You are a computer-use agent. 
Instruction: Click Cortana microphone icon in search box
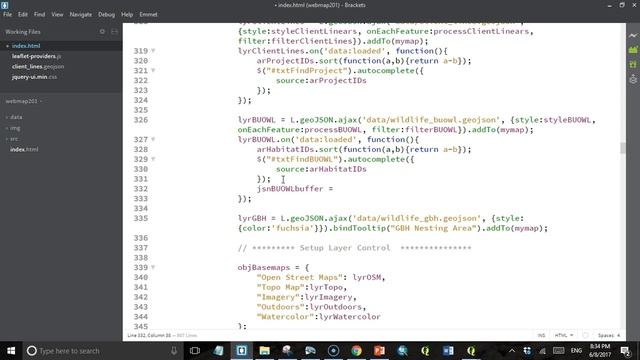pos(174,351)
